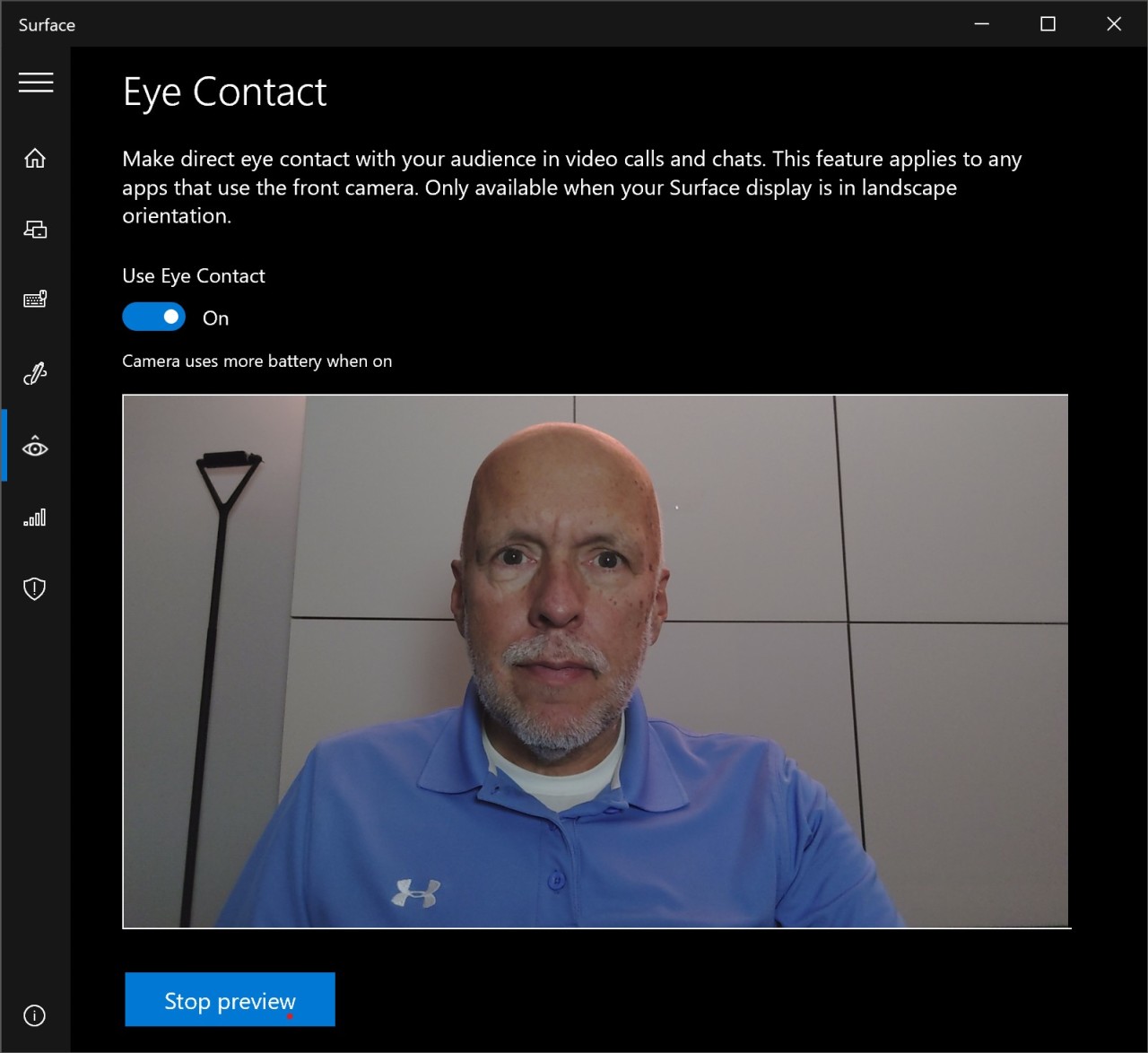Select the Eye Contact eye icon
This screenshot has width=1148, height=1053.
[35, 447]
